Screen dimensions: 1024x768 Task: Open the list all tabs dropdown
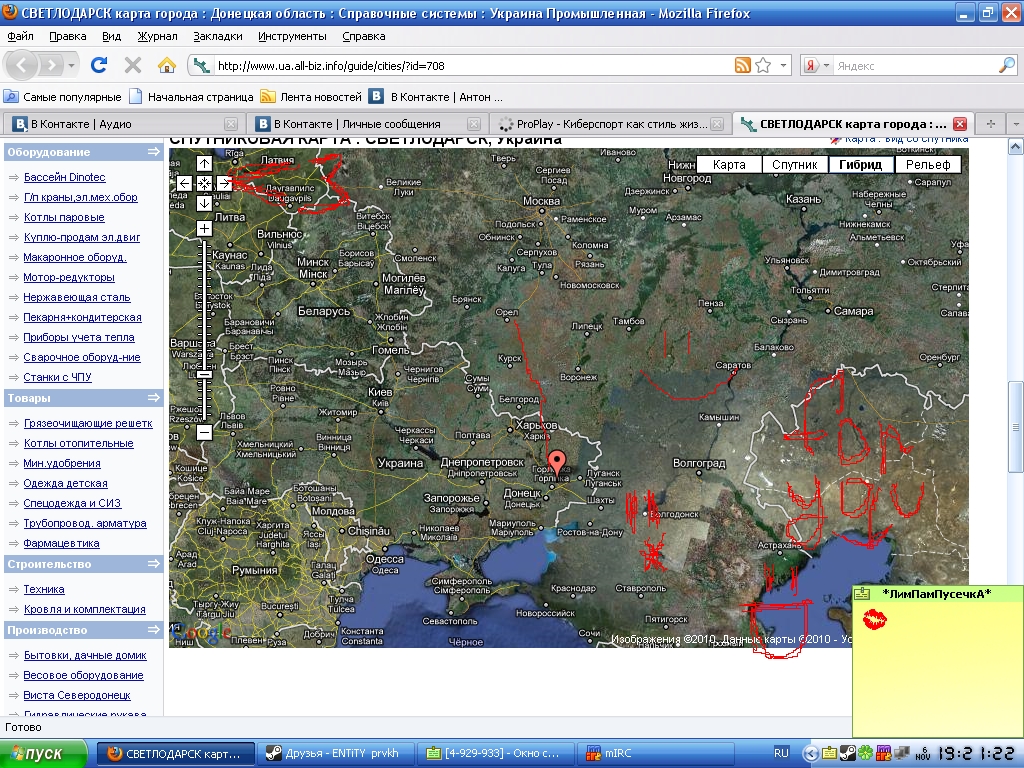[1015, 123]
